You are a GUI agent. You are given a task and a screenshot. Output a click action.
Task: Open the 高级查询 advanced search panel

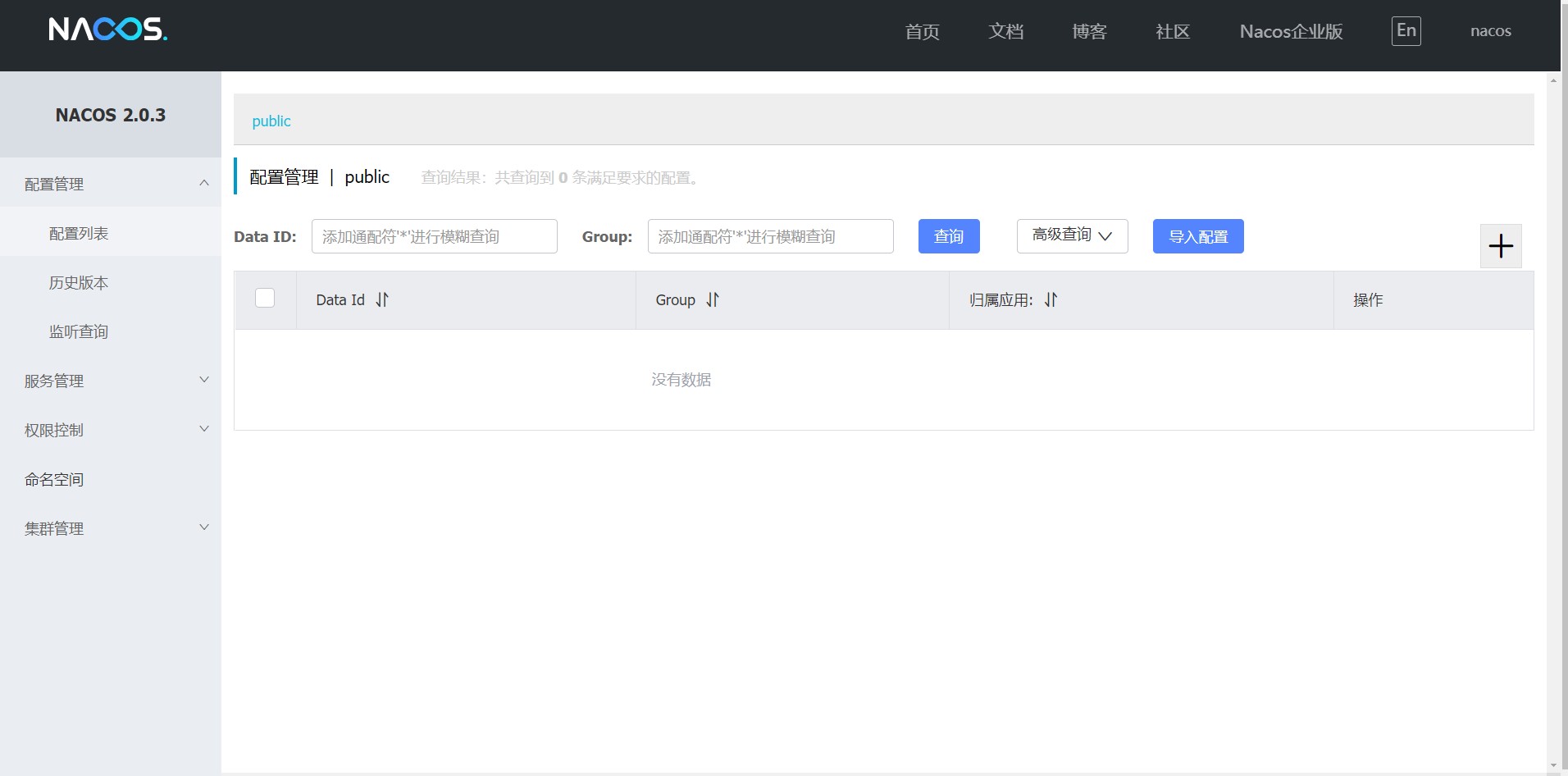[x=1072, y=236]
